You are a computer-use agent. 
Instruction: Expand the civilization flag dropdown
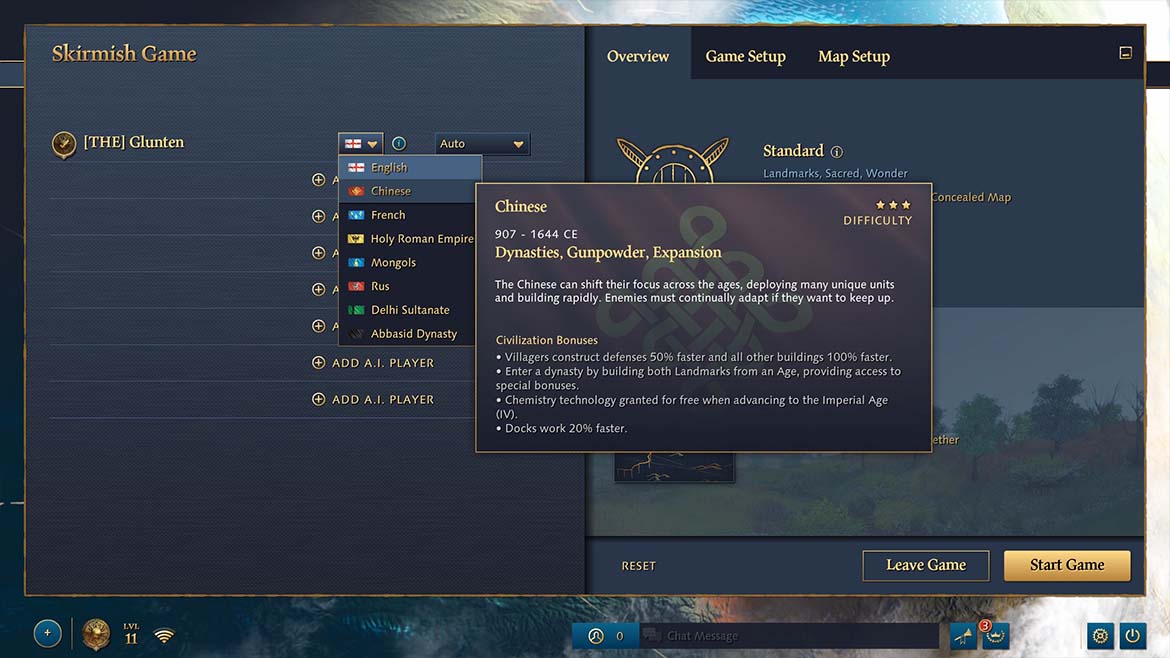(x=360, y=143)
